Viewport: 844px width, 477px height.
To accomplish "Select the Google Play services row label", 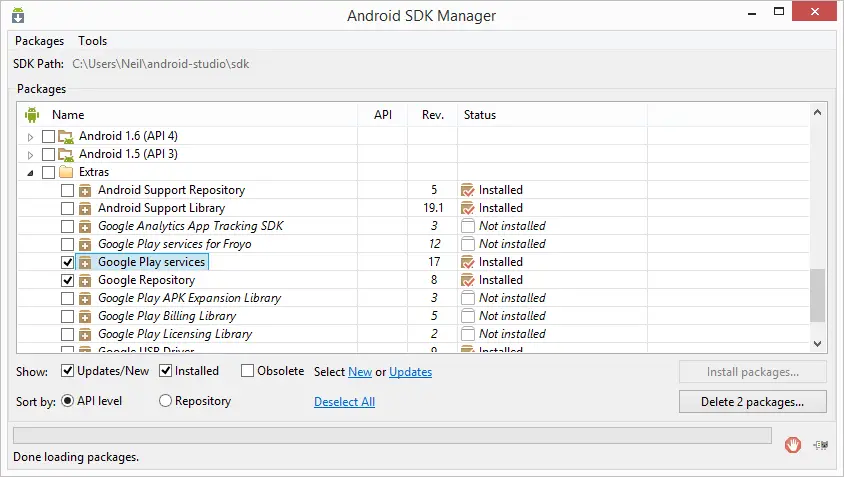I will pyautogui.click(x=151, y=262).
